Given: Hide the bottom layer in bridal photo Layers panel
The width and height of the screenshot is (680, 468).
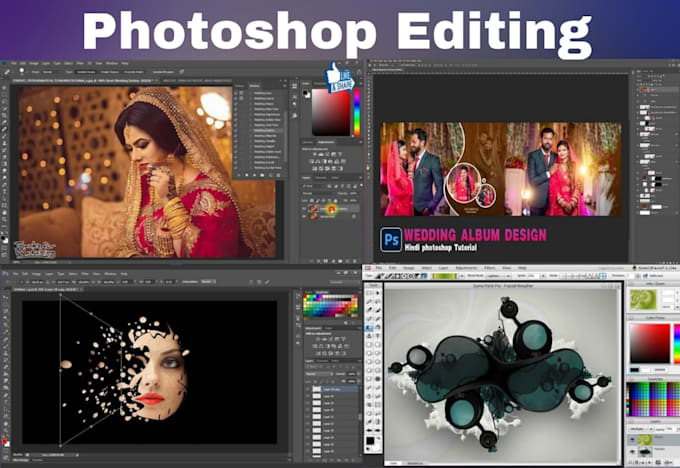Looking at the screenshot, I should tap(304, 216).
